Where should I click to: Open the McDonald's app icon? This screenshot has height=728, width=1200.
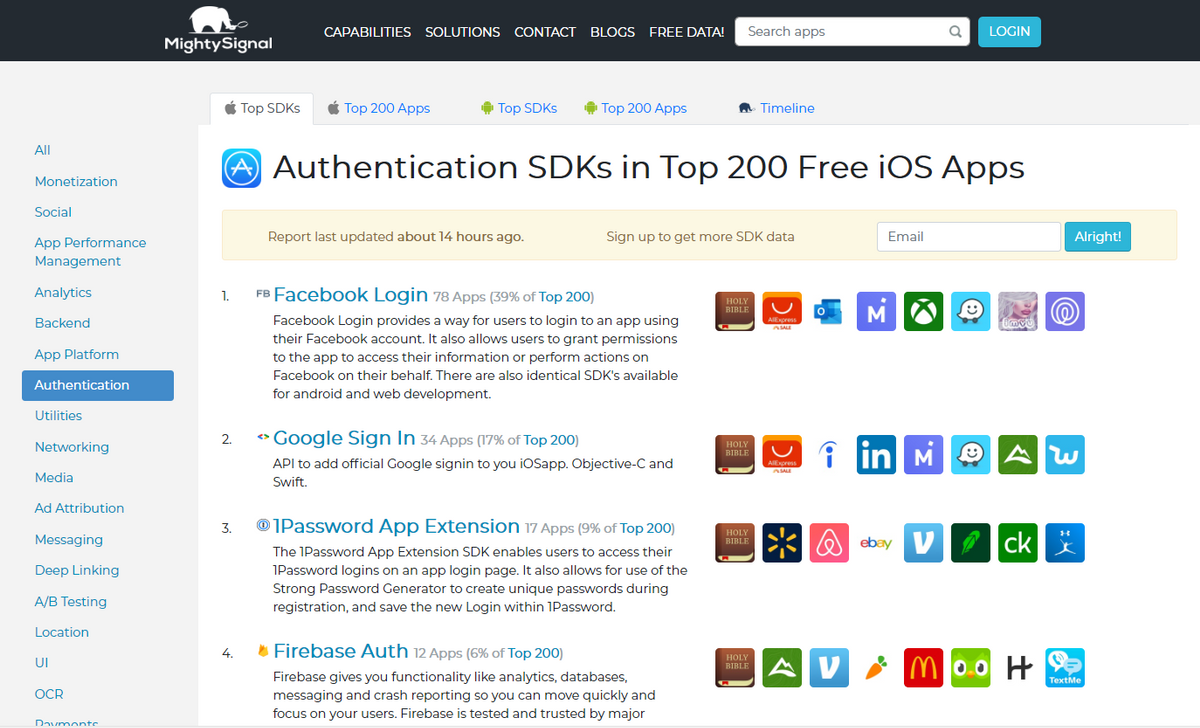[923, 668]
